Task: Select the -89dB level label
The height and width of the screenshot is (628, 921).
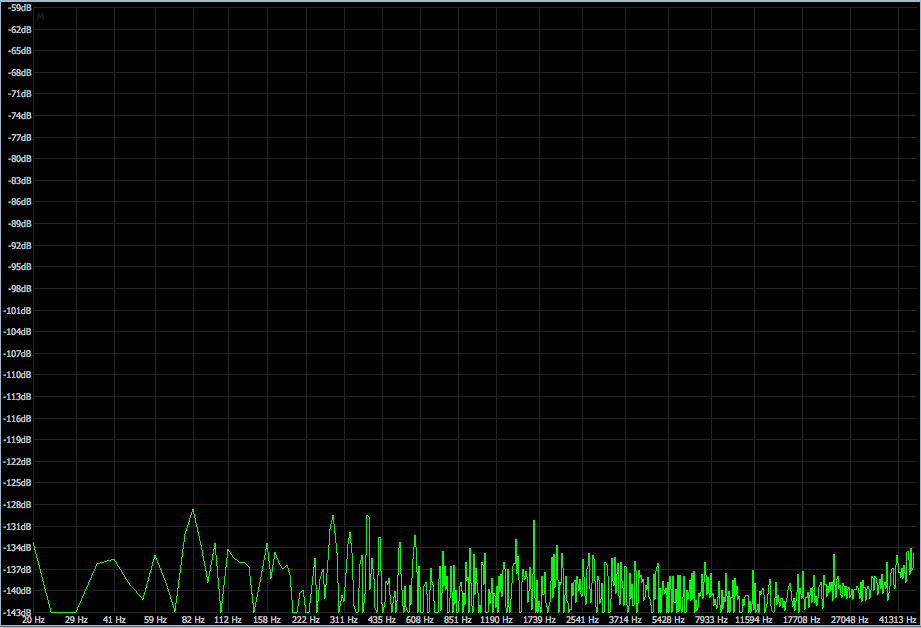Action: pyautogui.click(x=20, y=224)
